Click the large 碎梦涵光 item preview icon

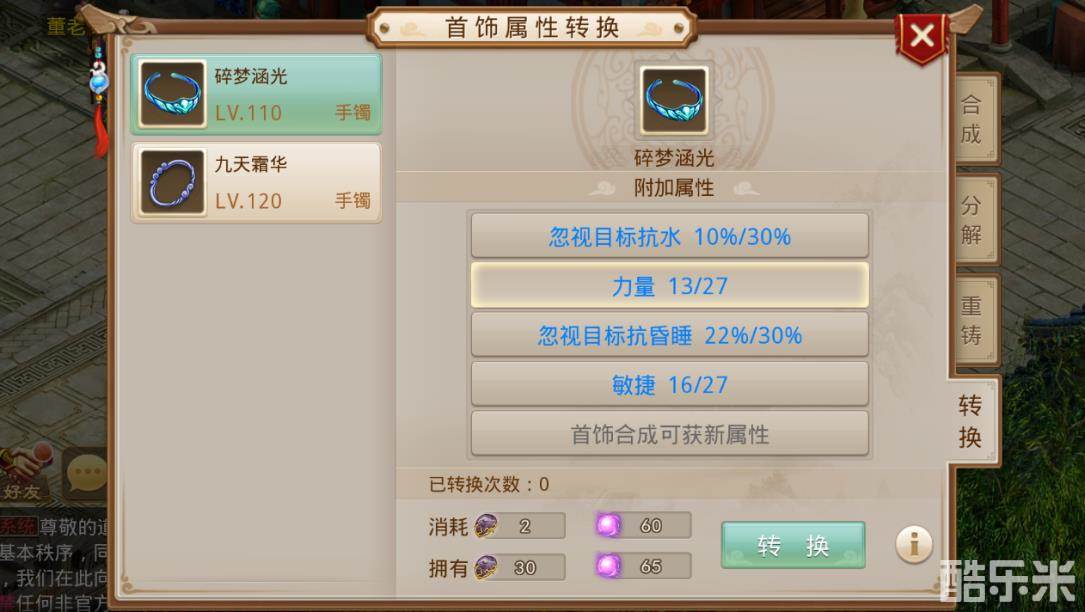[674, 100]
